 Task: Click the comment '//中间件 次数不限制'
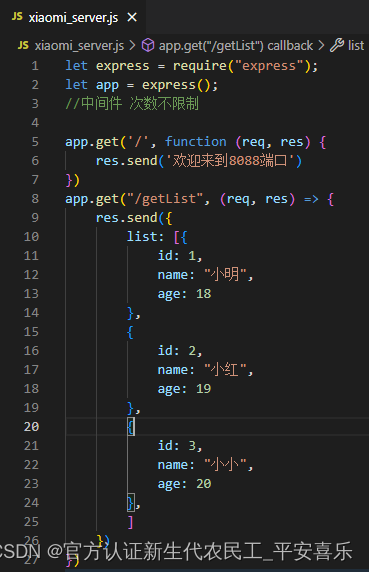[132, 104]
